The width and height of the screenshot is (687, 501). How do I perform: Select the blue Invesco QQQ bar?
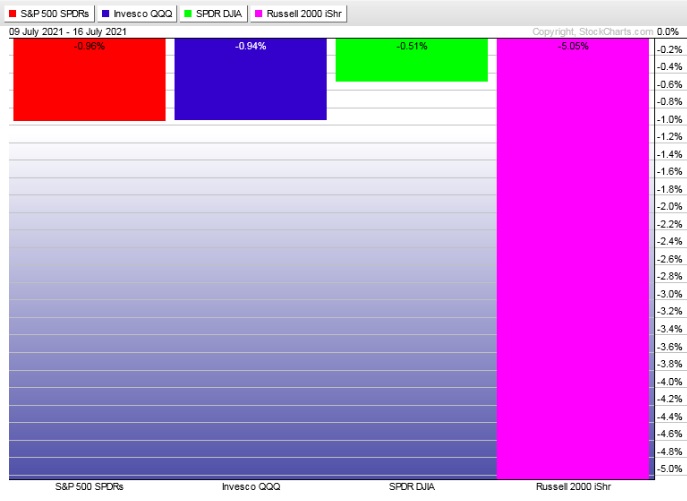coord(251,79)
